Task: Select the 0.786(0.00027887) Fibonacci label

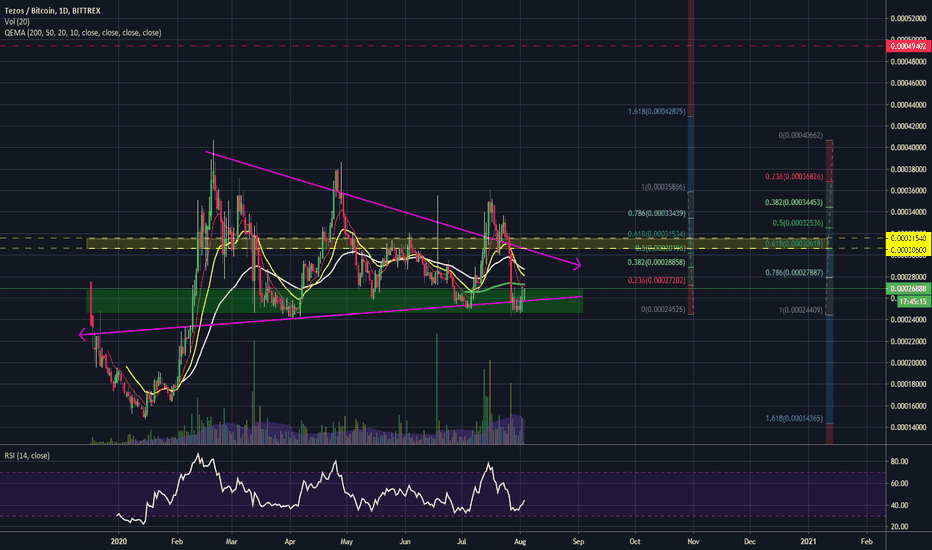Action: pos(794,273)
